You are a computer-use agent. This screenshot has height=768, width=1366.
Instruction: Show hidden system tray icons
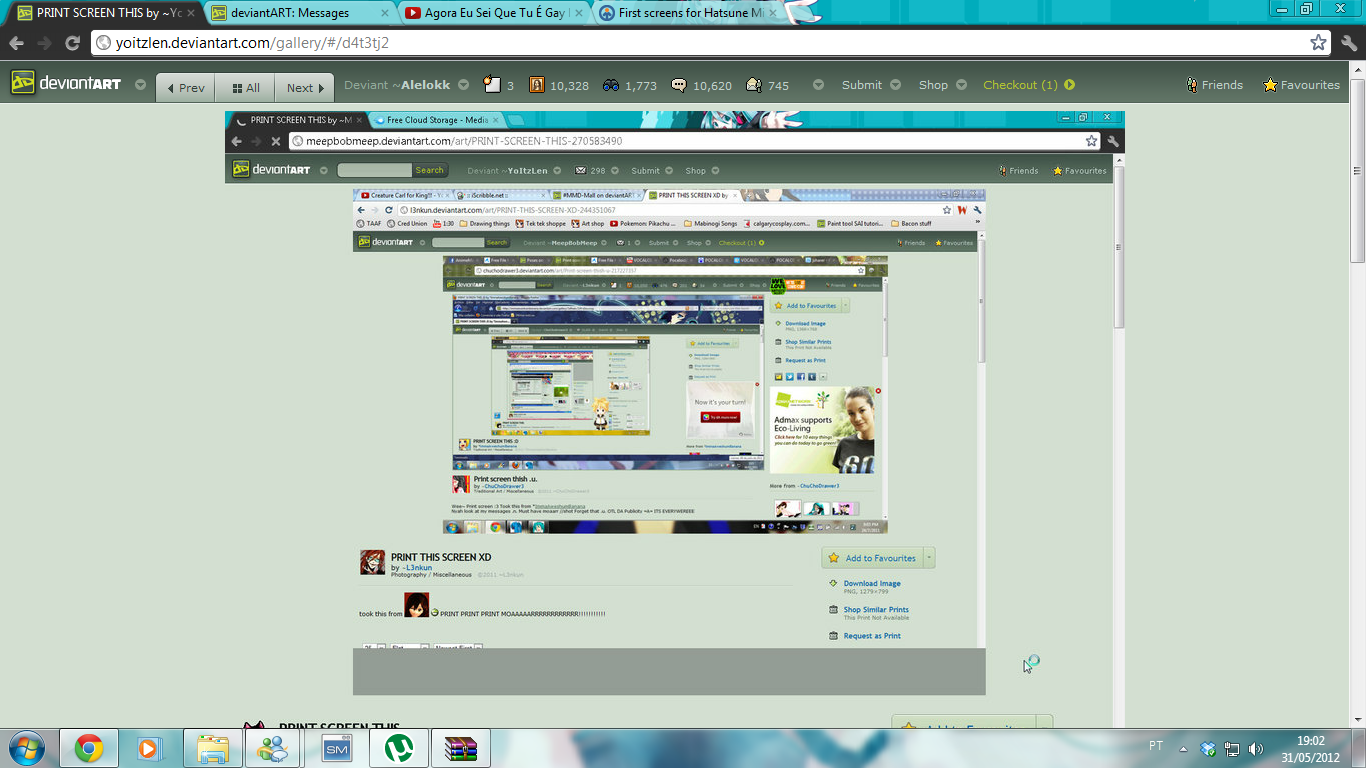point(1184,748)
